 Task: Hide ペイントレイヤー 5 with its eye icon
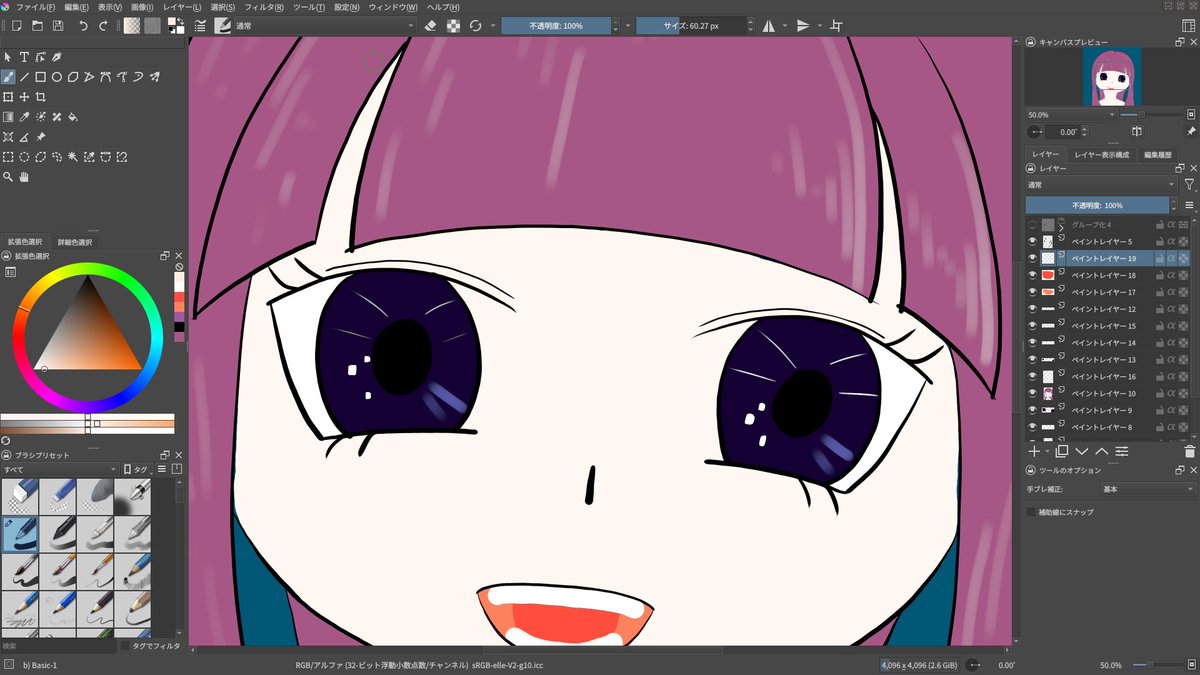(1033, 241)
